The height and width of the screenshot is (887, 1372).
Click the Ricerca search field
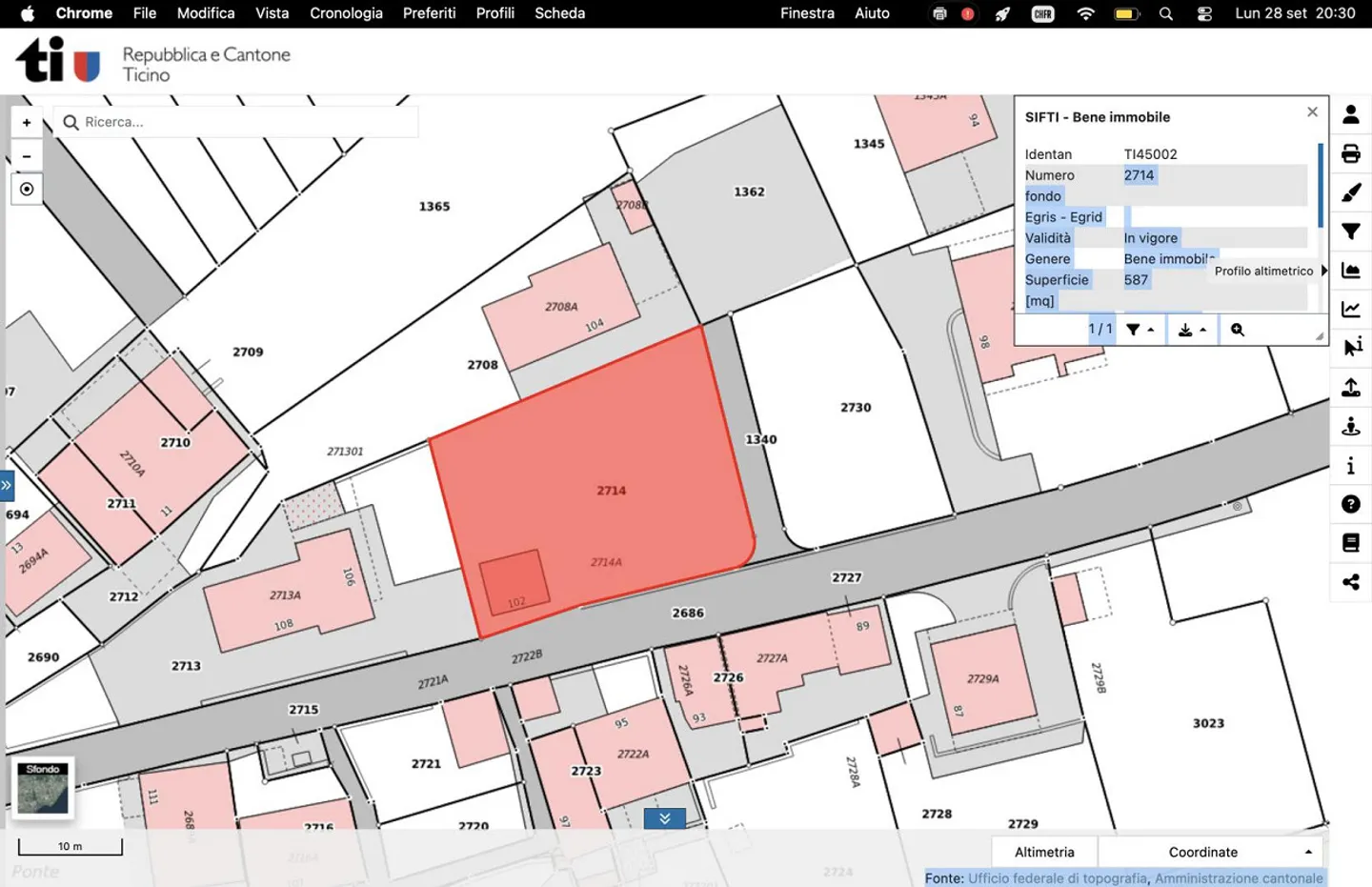click(236, 122)
